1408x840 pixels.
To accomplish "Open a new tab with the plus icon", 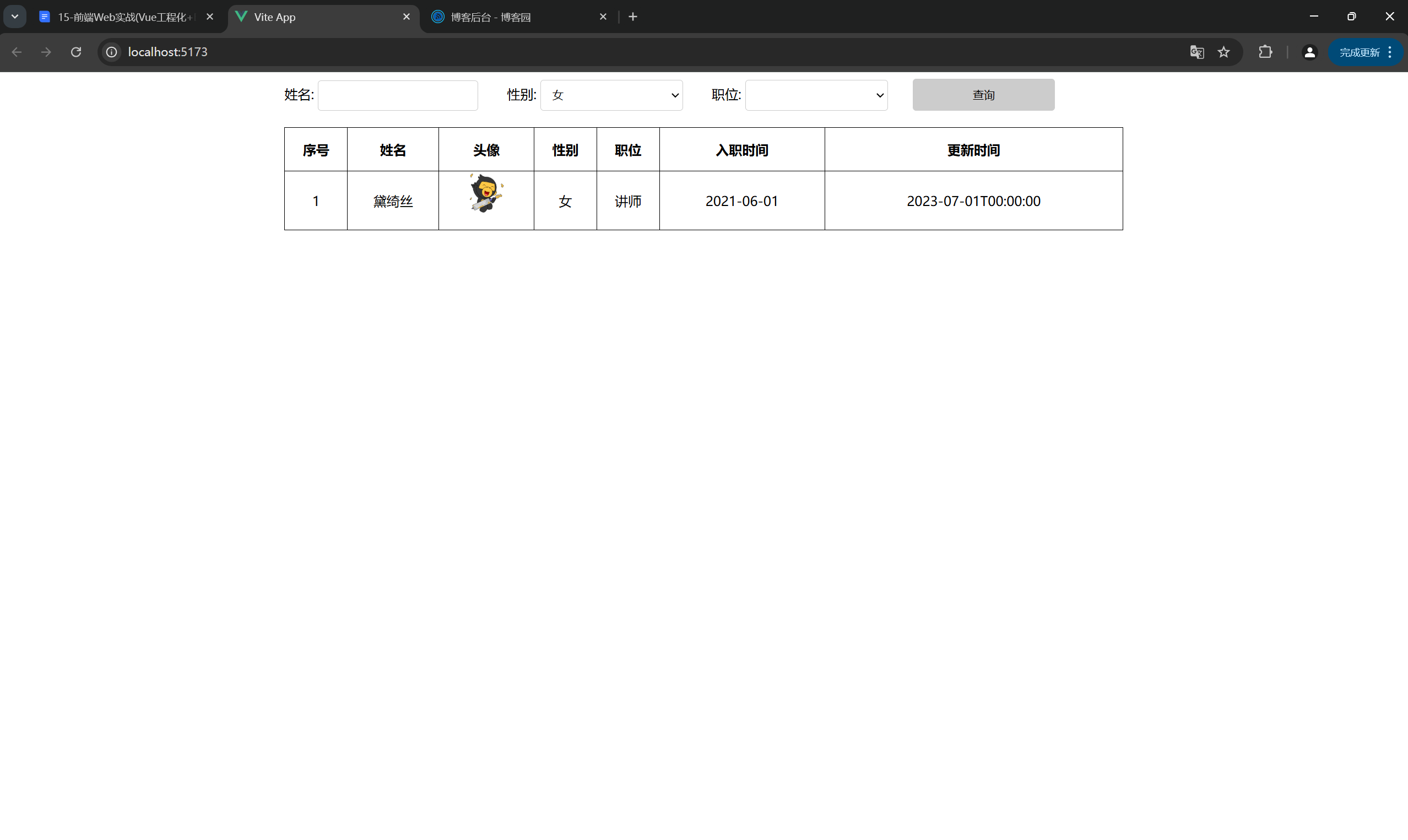I will click(x=633, y=17).
